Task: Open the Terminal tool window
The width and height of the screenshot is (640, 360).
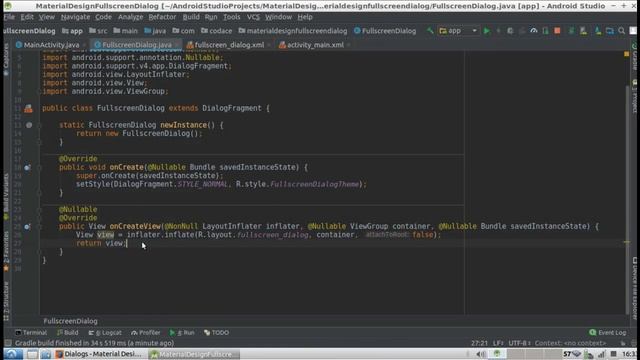Action: pos(31,333)
